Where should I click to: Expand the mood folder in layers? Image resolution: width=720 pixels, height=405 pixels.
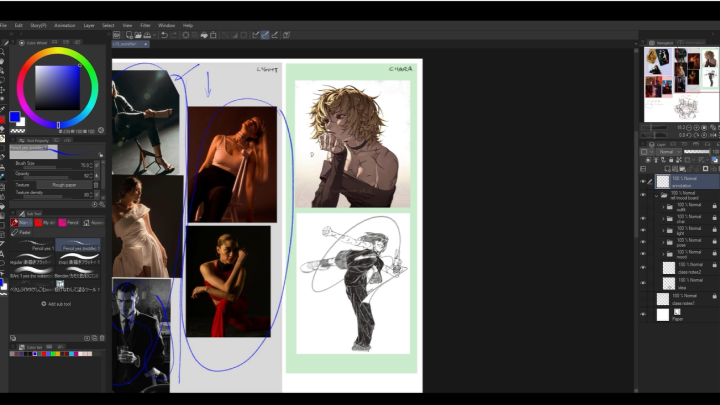pos(663,254)
